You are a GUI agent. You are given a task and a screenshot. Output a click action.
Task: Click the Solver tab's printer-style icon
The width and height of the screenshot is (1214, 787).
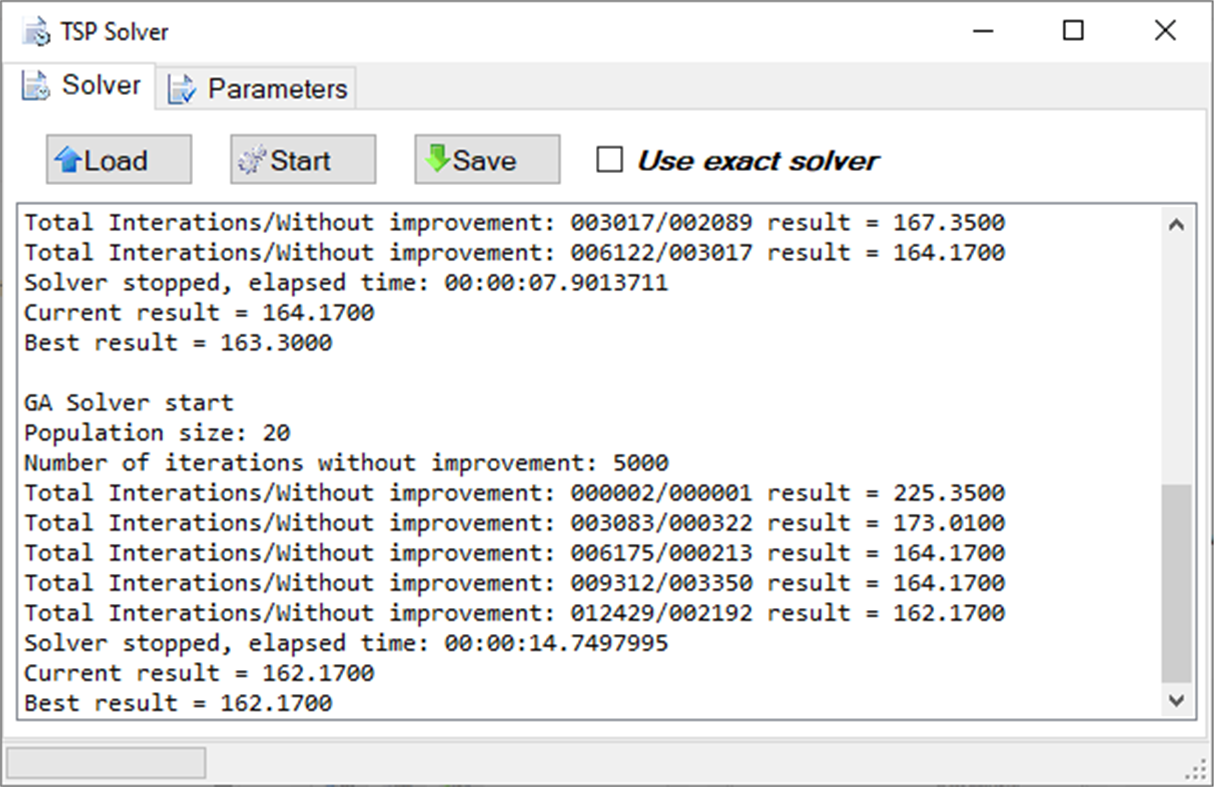[33, 85]
